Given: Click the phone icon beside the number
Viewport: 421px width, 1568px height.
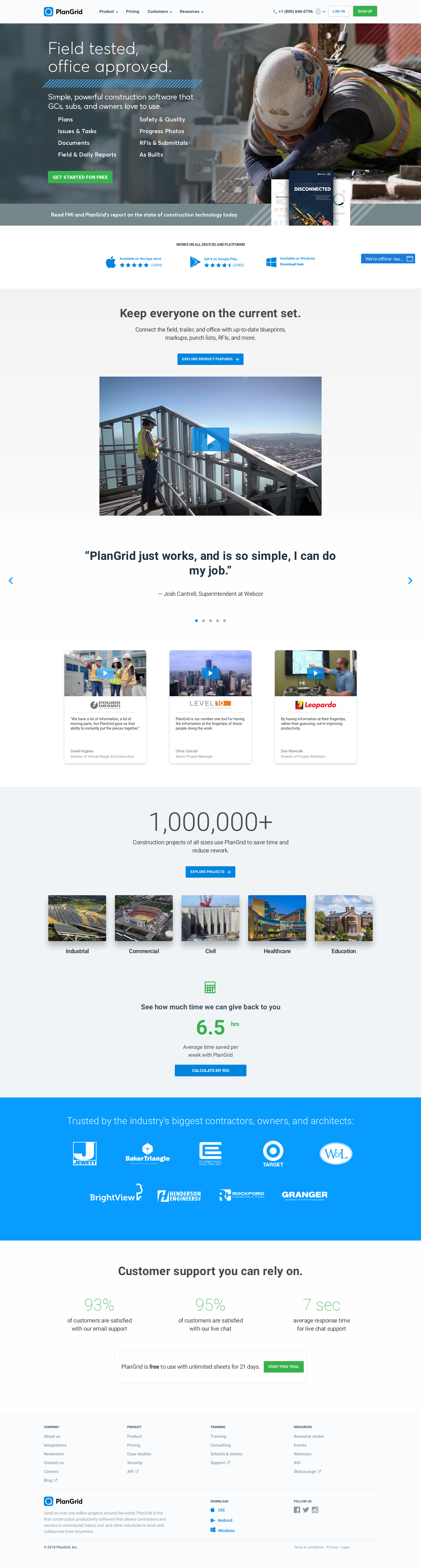Looking at the screenshot, I should [275, 12].
